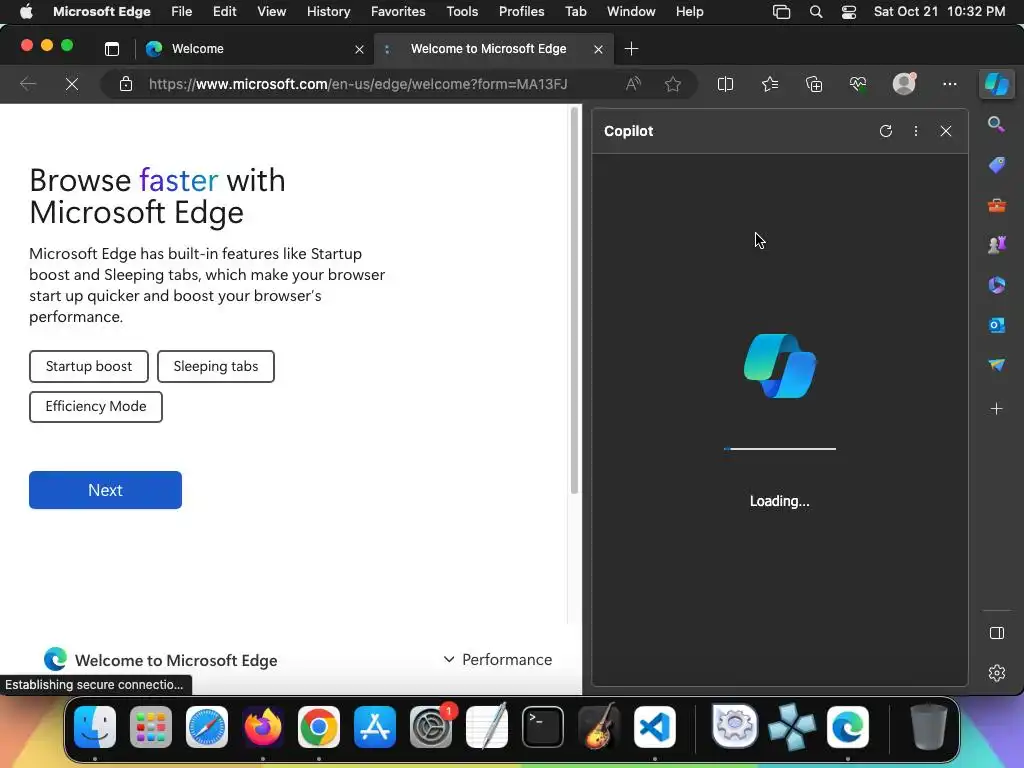Click the Read aloud icon
Screen dimensions: 1024x768
633,84
